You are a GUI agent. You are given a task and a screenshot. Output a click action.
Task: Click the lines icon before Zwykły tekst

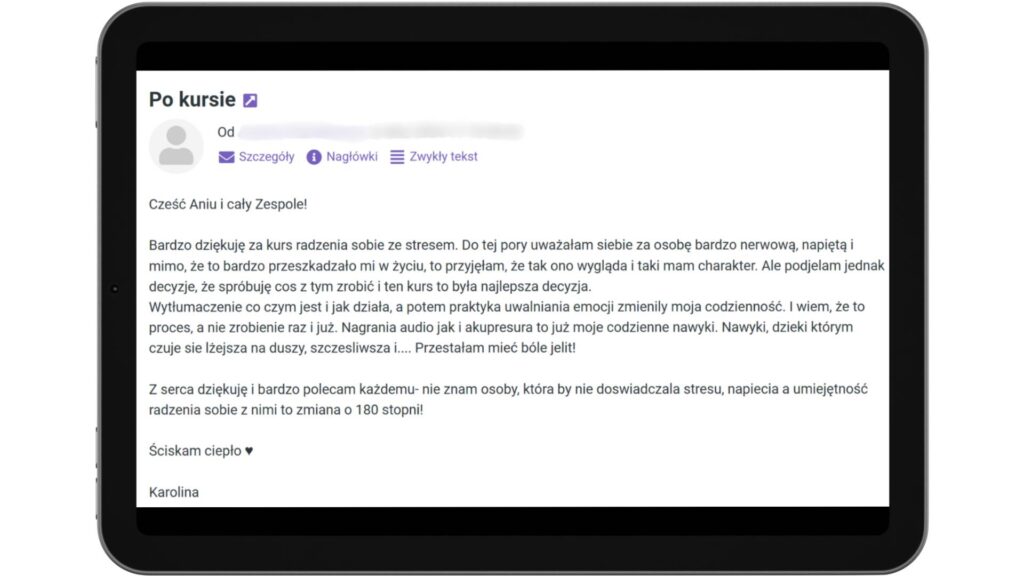pyautogui.click(x=397, y=157)
